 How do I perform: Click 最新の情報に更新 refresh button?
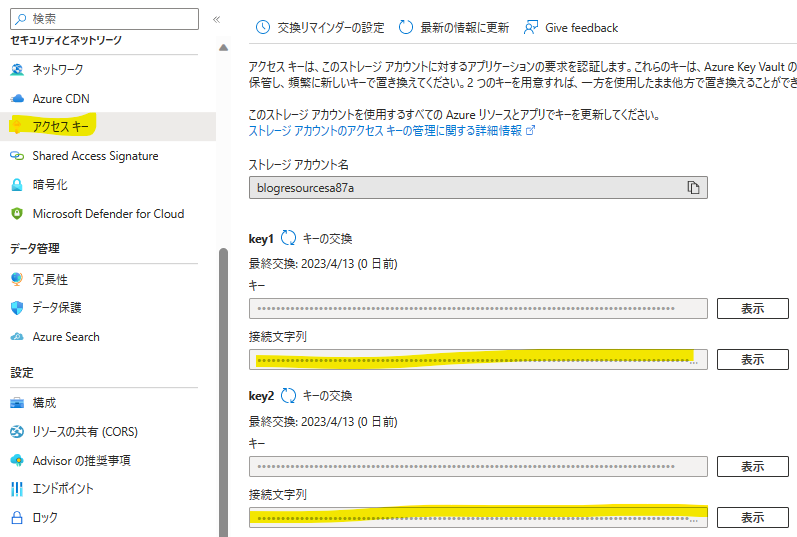[453, 27]
